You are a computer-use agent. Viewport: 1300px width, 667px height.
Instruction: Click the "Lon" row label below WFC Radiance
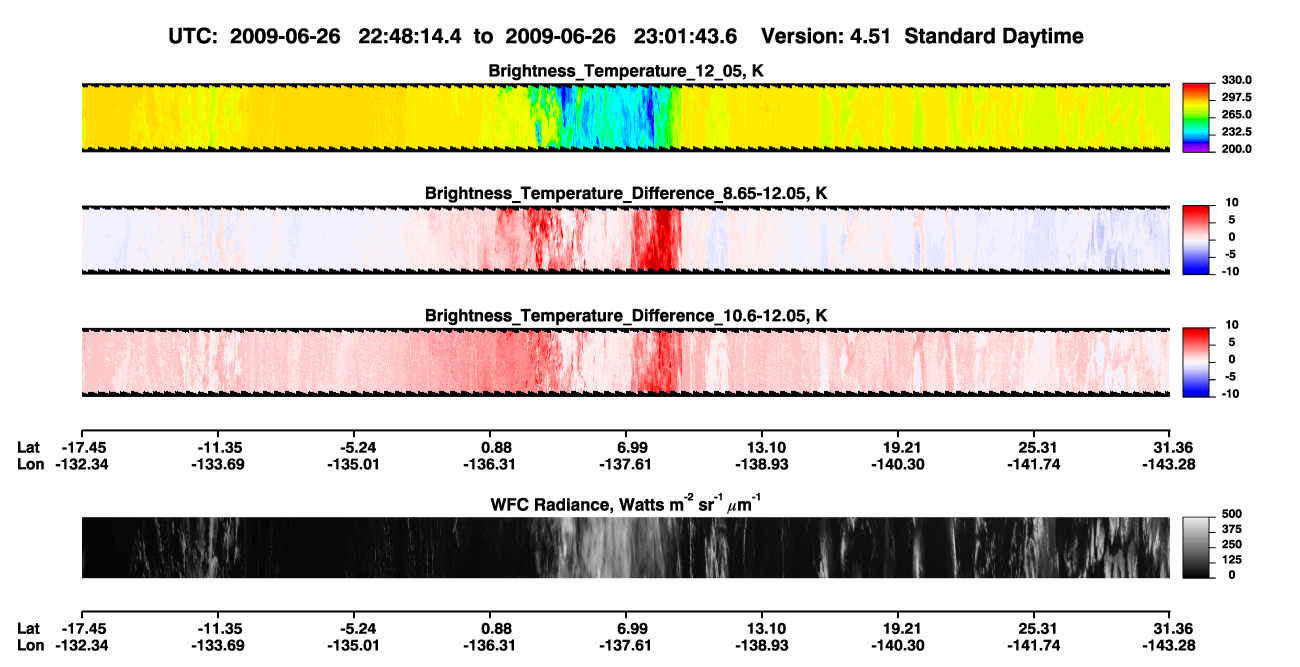click(31, 645)
